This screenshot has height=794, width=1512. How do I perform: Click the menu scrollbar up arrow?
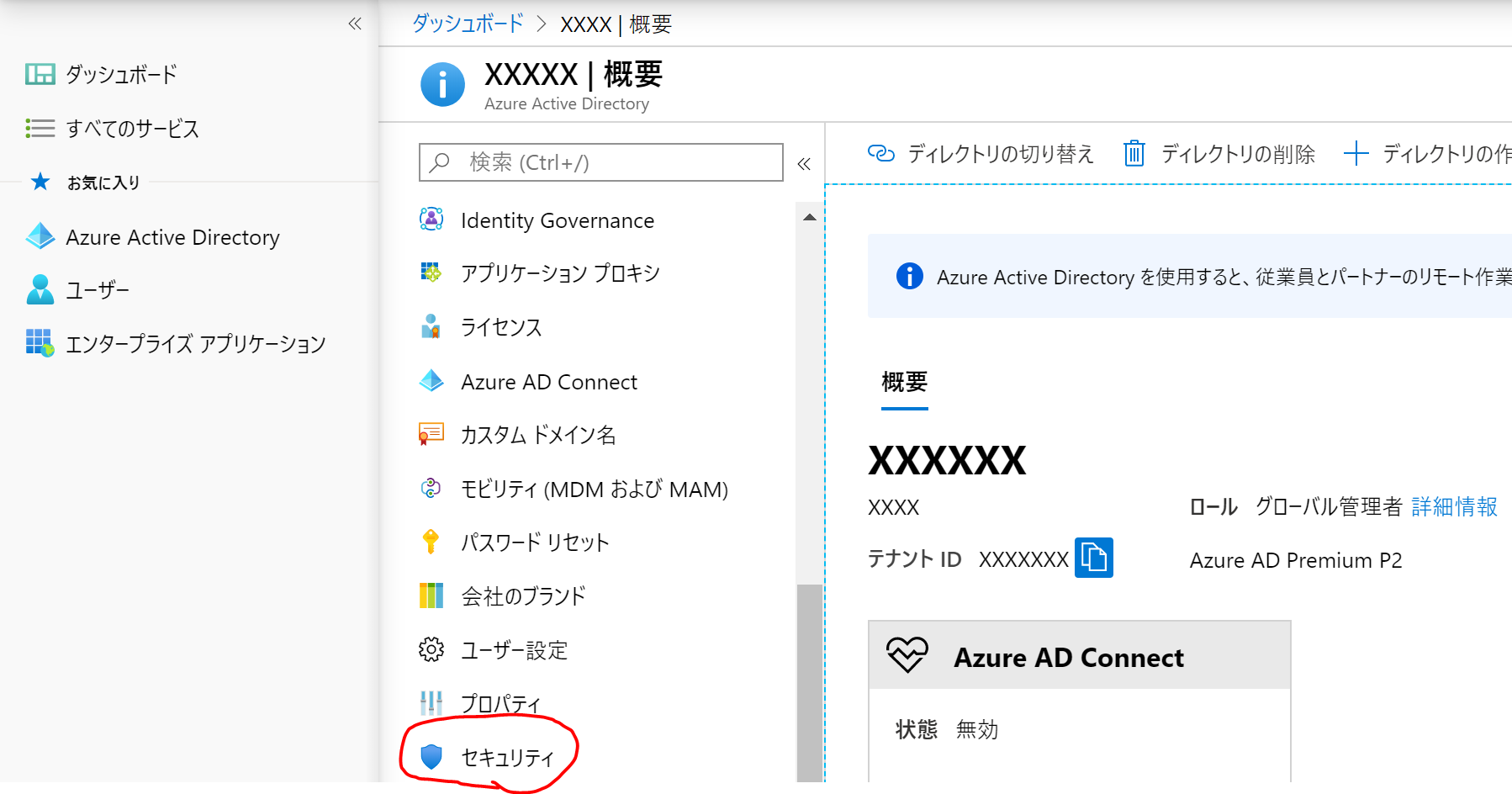click(x=810, y=217)
